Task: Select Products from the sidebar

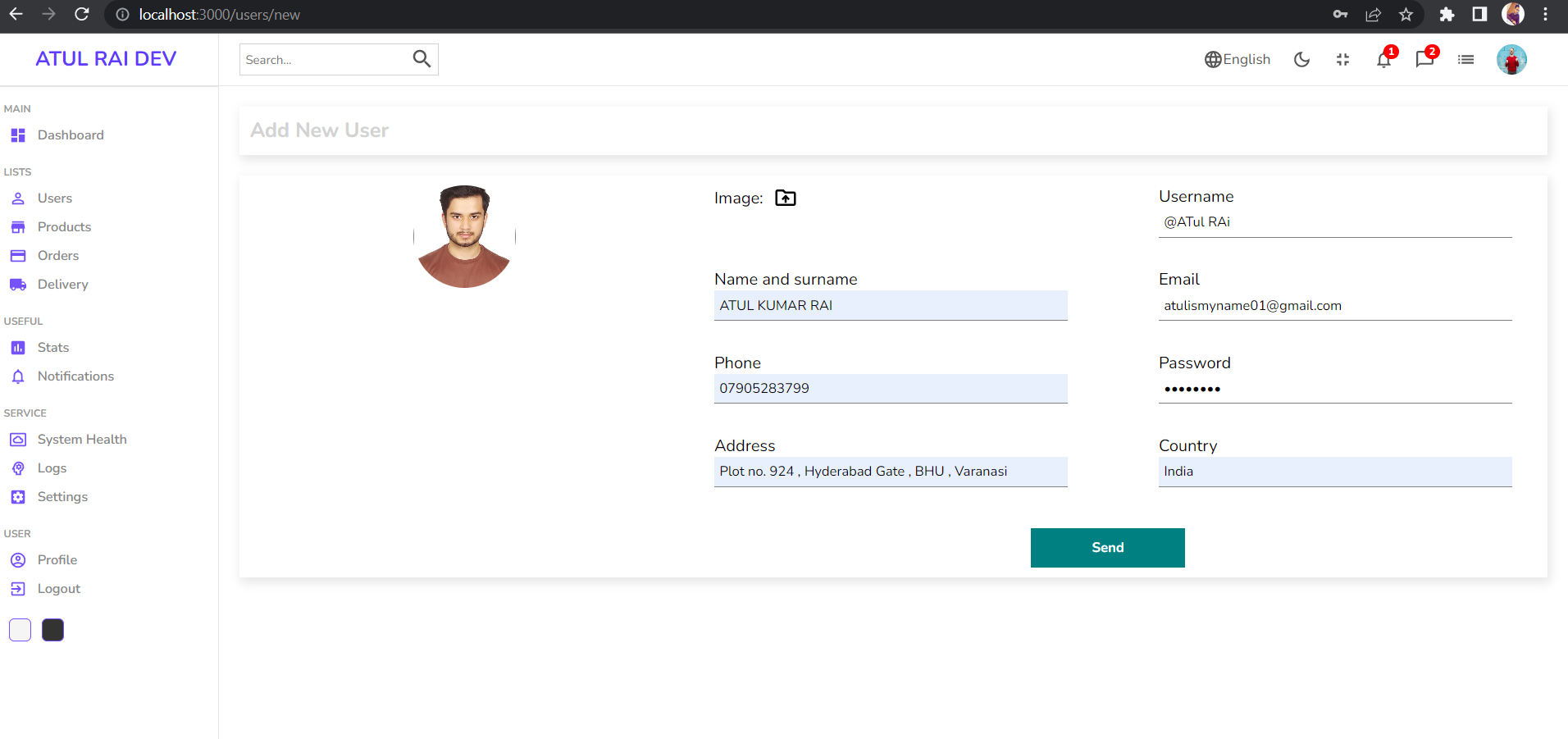Action: (65, 226)
